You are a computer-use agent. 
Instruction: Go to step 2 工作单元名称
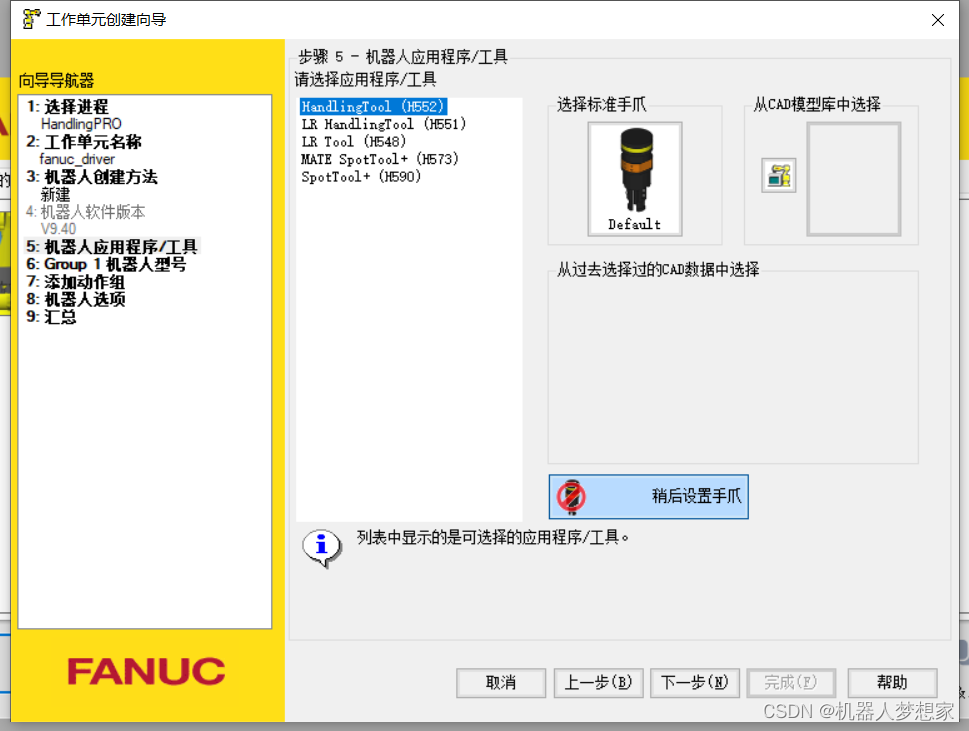[84, 142]
